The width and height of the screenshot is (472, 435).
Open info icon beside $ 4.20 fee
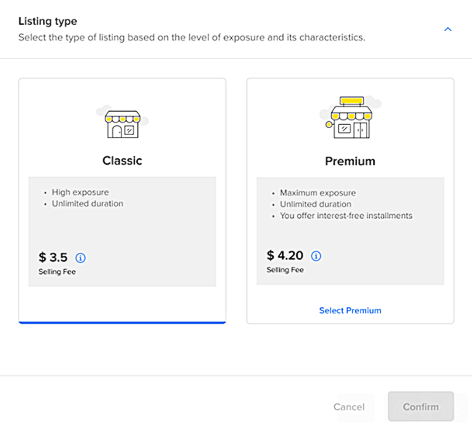(316, 256)
